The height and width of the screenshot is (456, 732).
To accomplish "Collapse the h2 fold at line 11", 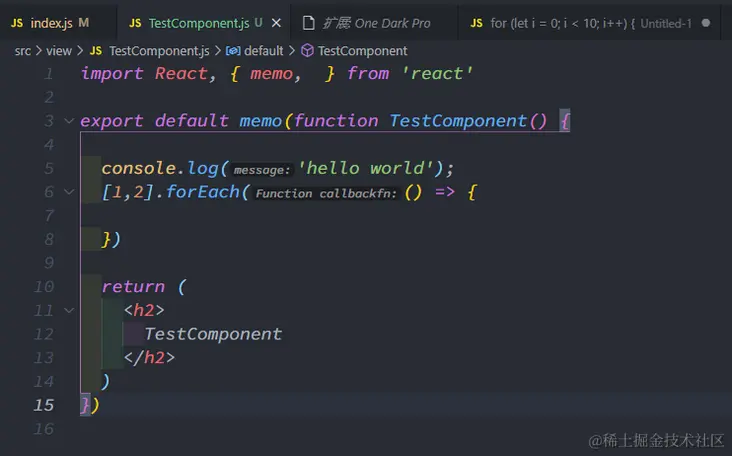I will (x=69, y=310).
